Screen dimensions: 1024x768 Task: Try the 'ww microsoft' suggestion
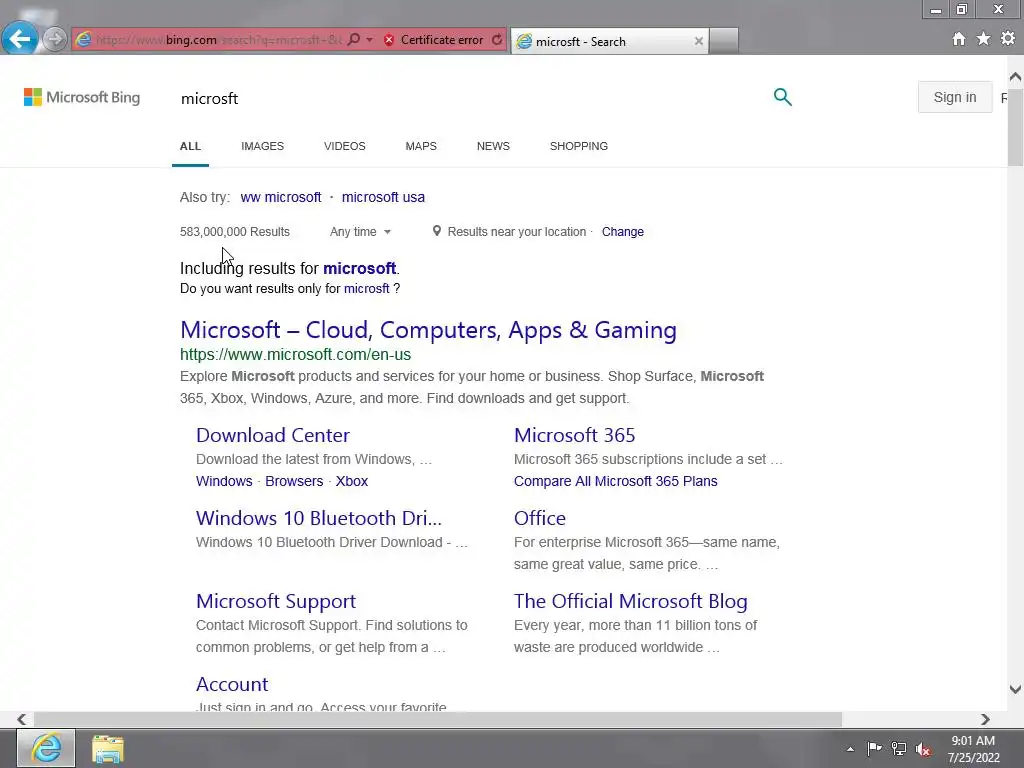[281, 197]
